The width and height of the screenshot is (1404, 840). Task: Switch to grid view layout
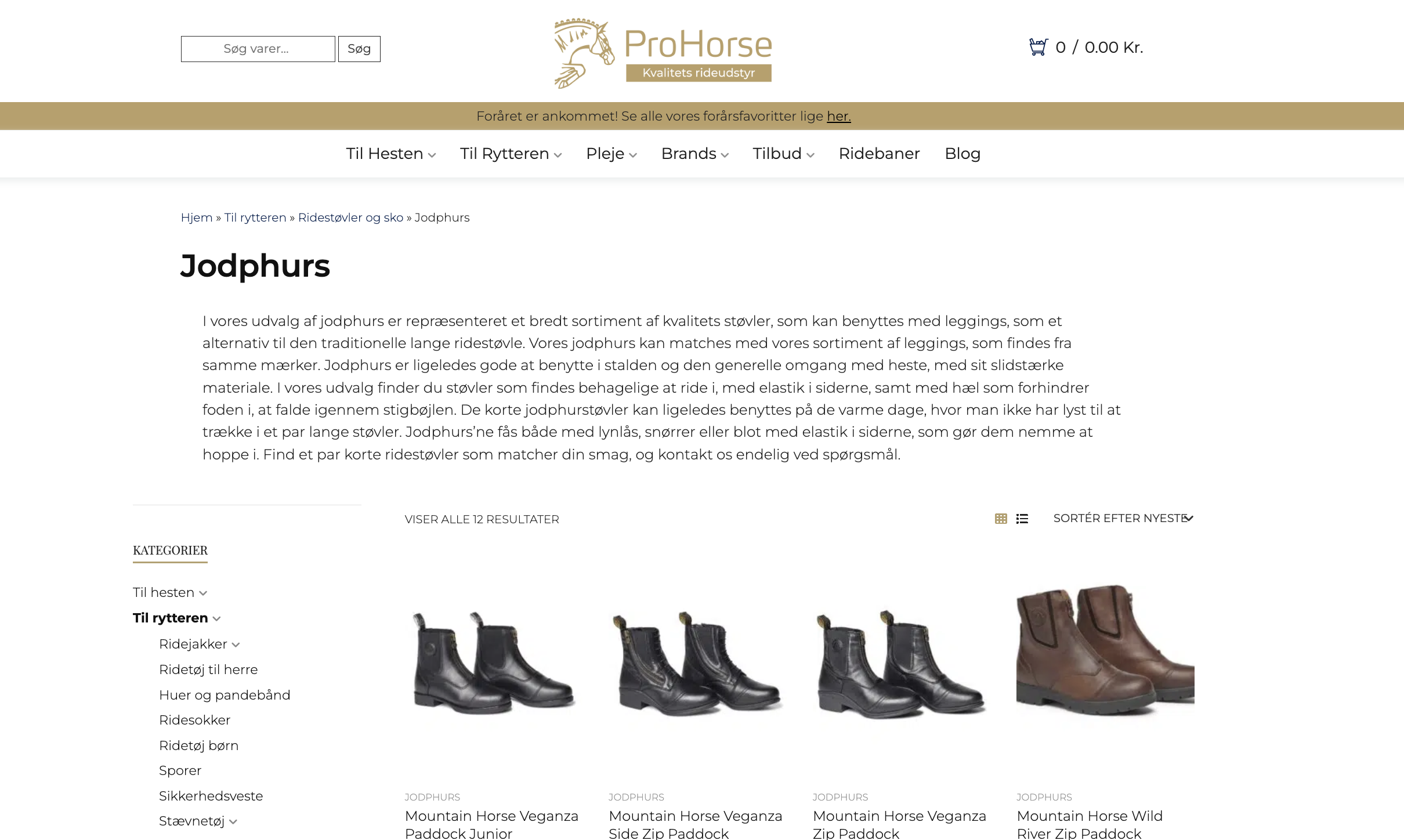coord(1001,519)
